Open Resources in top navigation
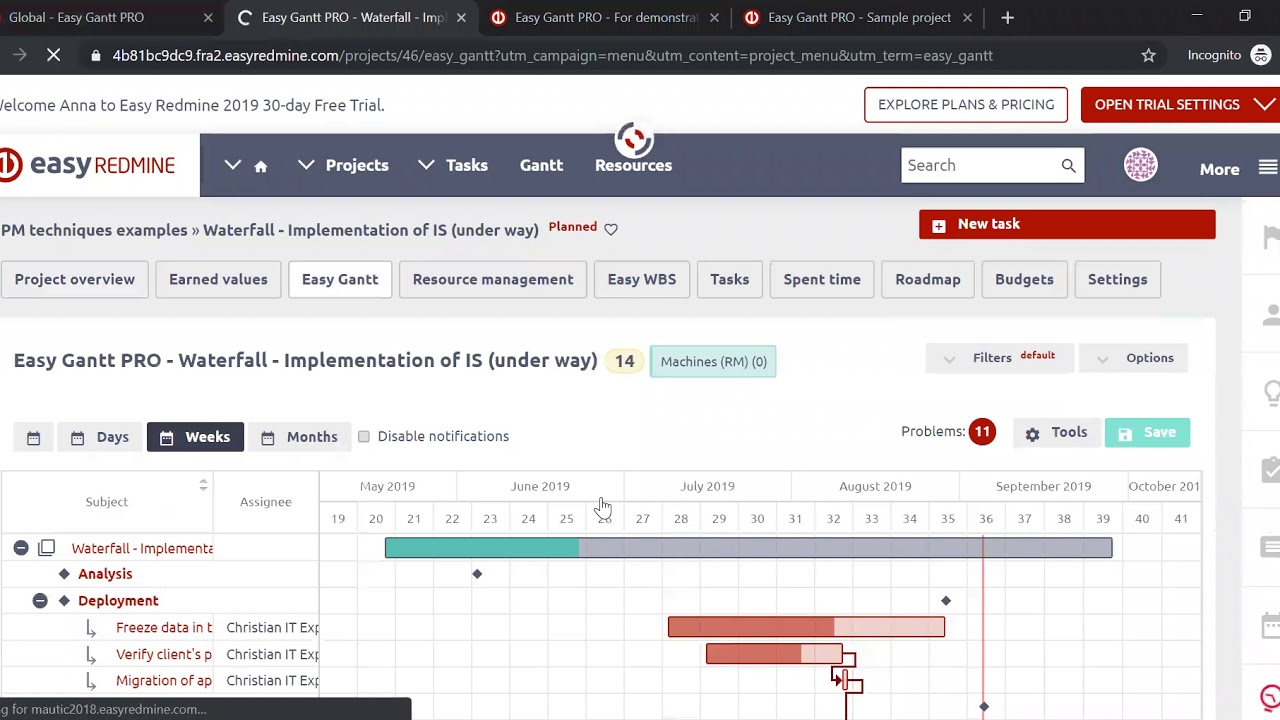 click(633, 166)
